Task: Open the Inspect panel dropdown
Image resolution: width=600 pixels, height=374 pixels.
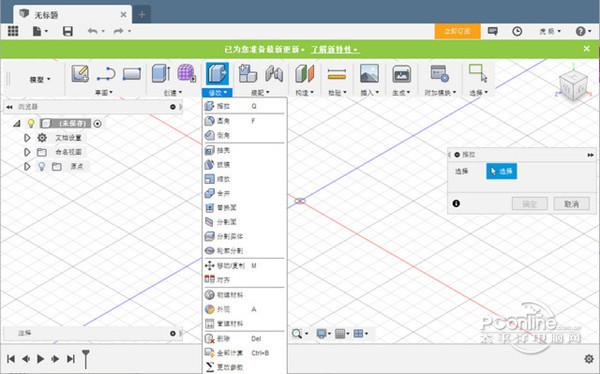Action: 337,93
